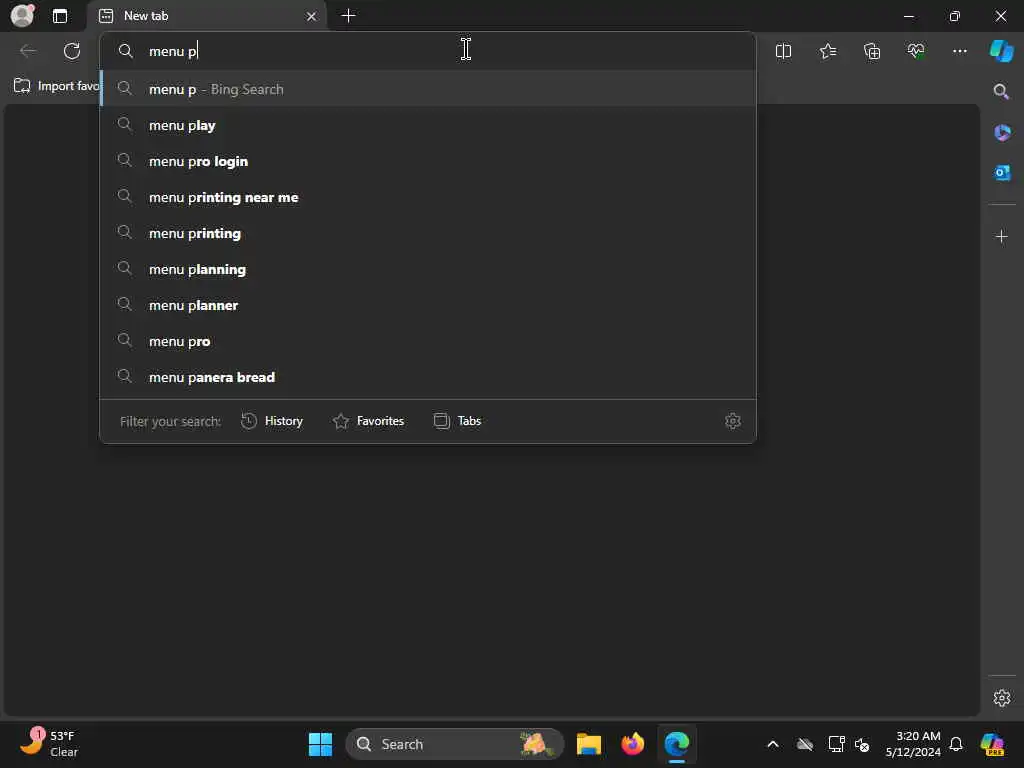Close the New tab

tap(312, 16)
